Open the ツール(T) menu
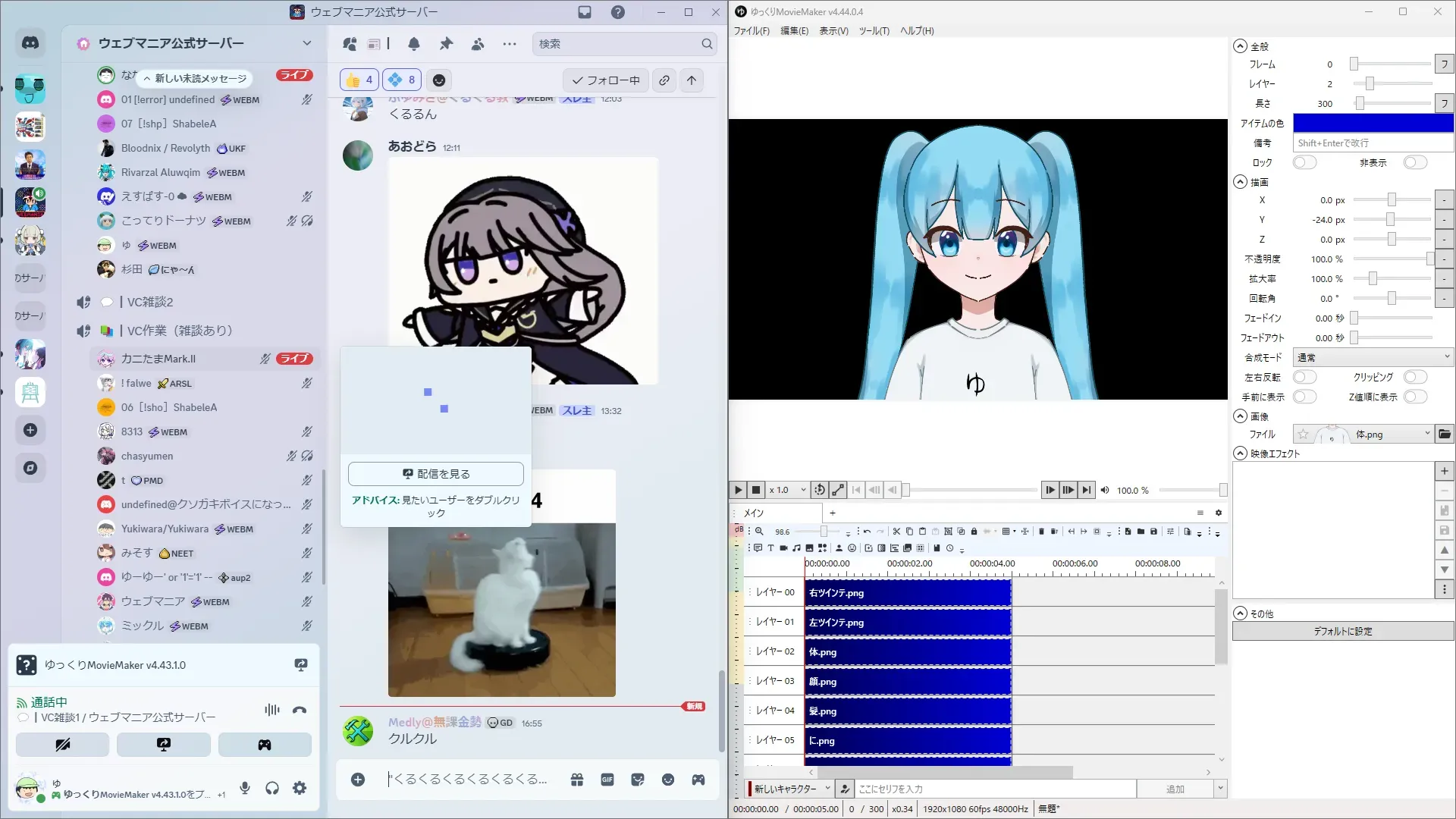 point(874,31)
